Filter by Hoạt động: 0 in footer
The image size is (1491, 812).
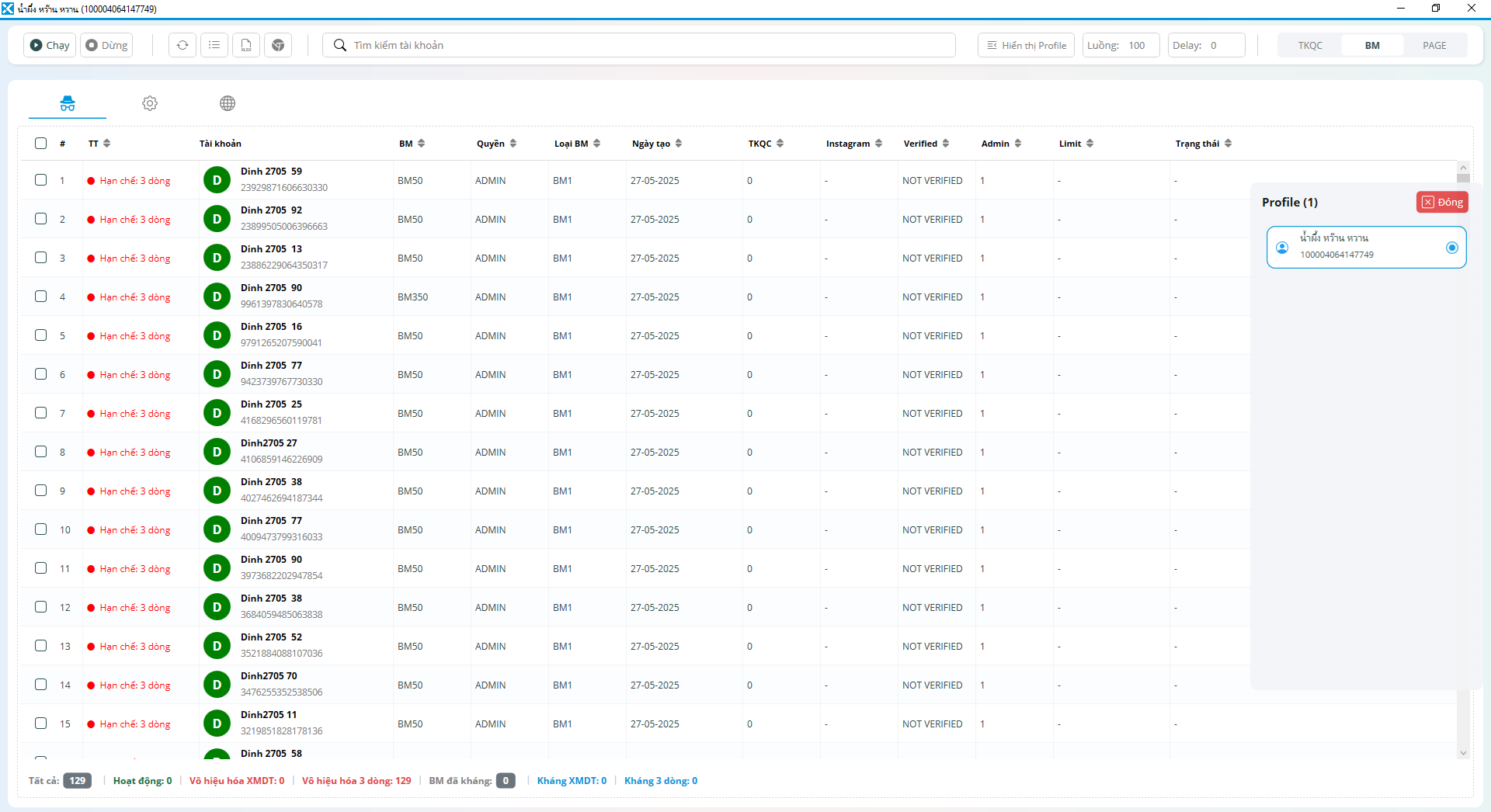143,781
